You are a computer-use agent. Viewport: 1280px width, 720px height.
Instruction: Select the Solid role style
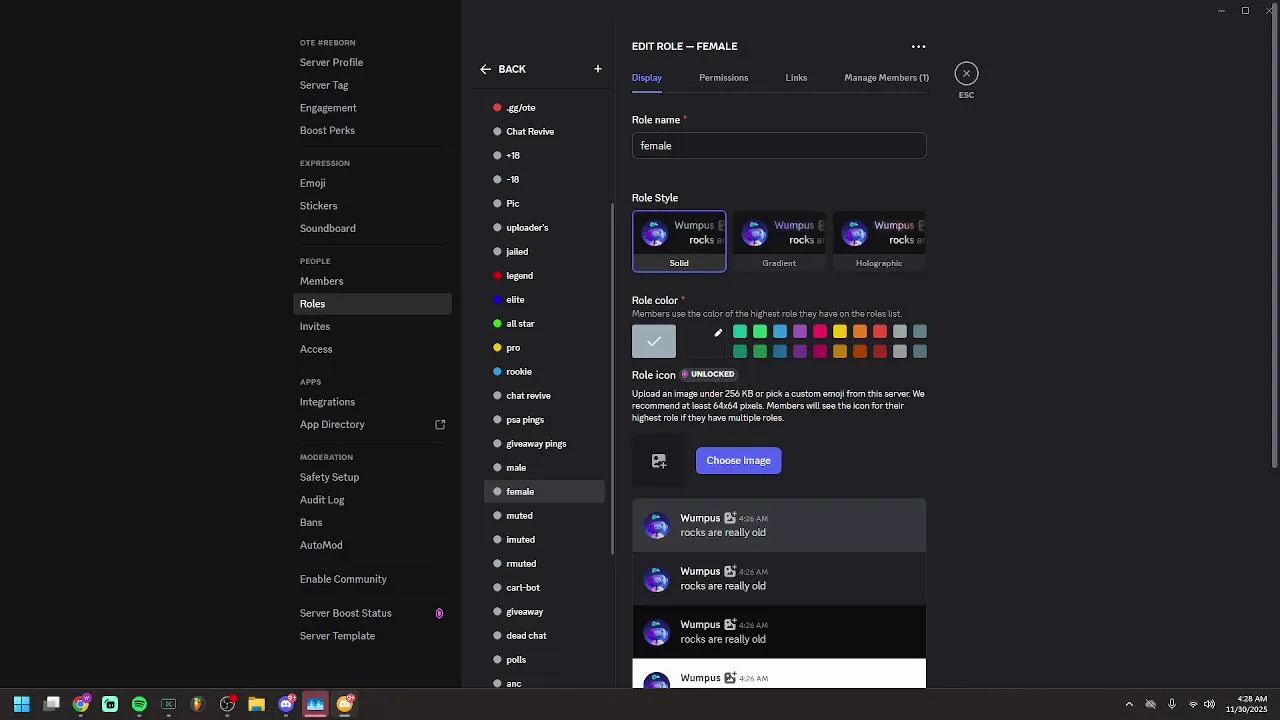pos(679,241)
